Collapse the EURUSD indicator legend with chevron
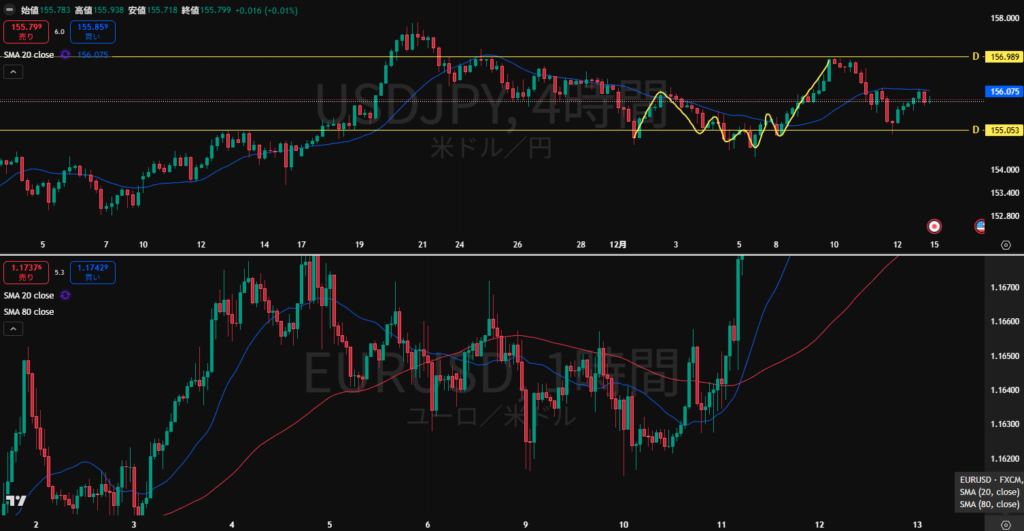 point(12,328)
